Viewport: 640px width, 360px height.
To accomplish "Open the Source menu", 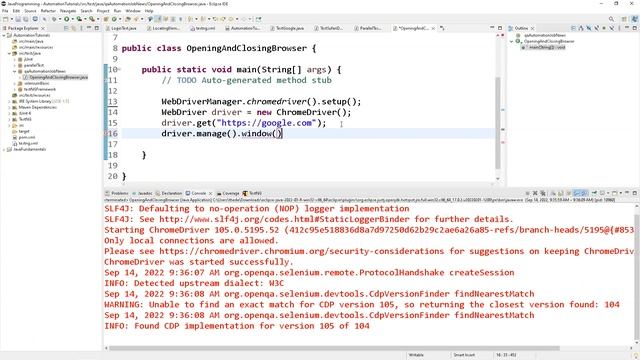I will pos(30,11).
